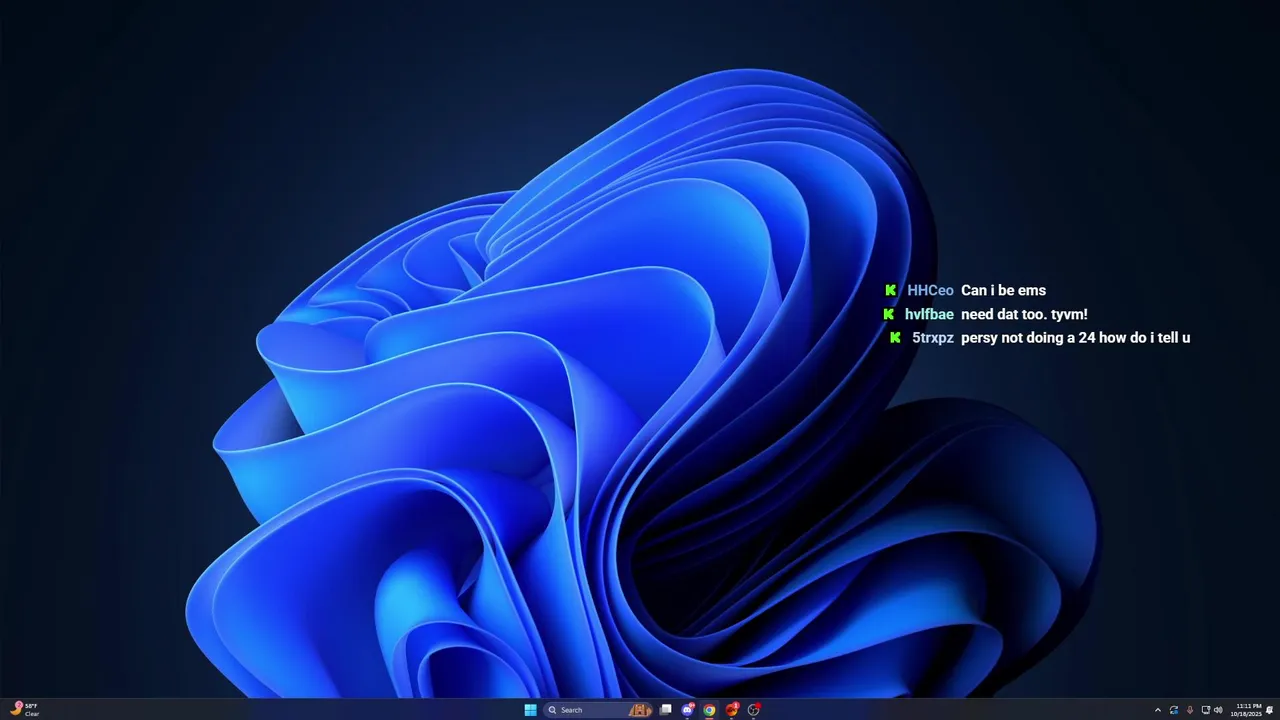The height and width of the screenshot is (720, 1280).
Task: Click the green Kick badge beside hvlfbae
Action: pos(888,314)
